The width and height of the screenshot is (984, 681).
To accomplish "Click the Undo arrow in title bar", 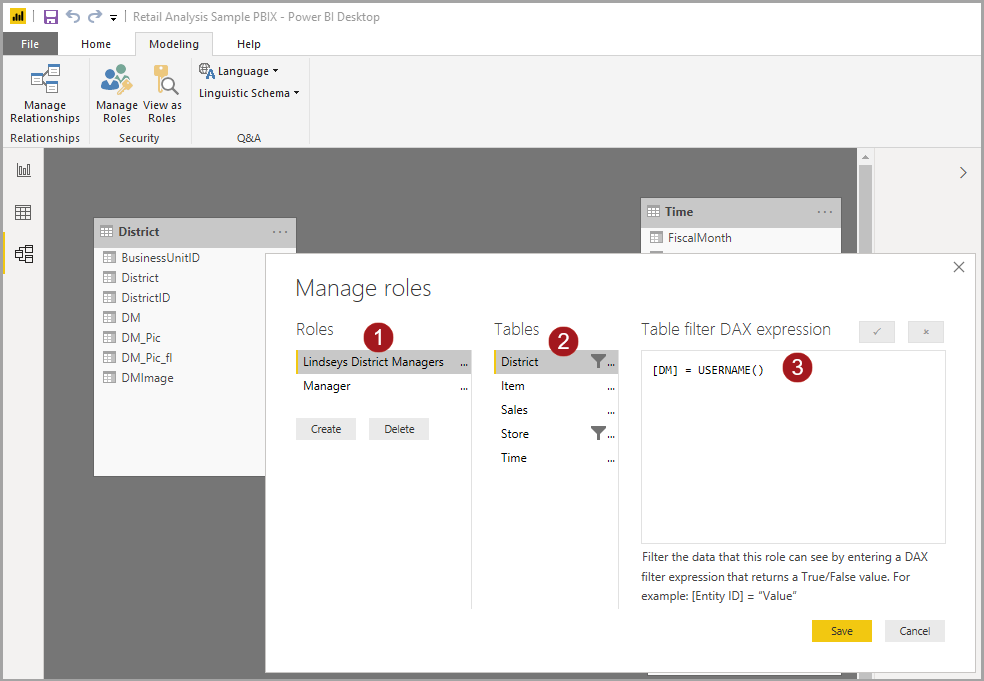I will (73, 17).
